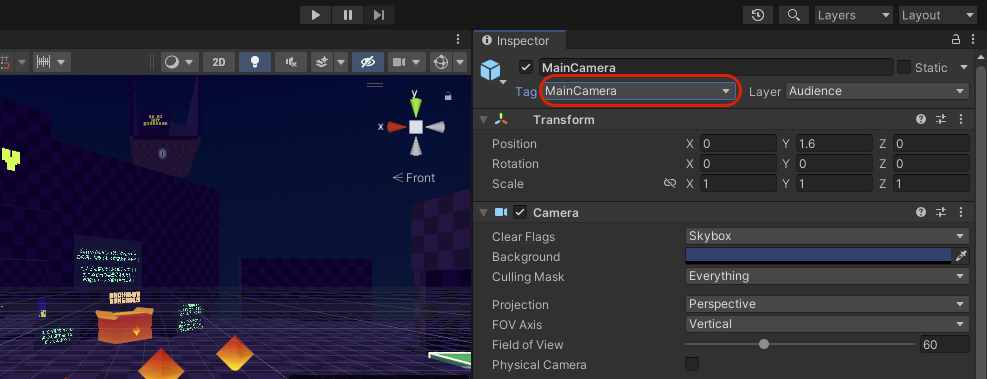Open Transform component help icon

[921, 120]
